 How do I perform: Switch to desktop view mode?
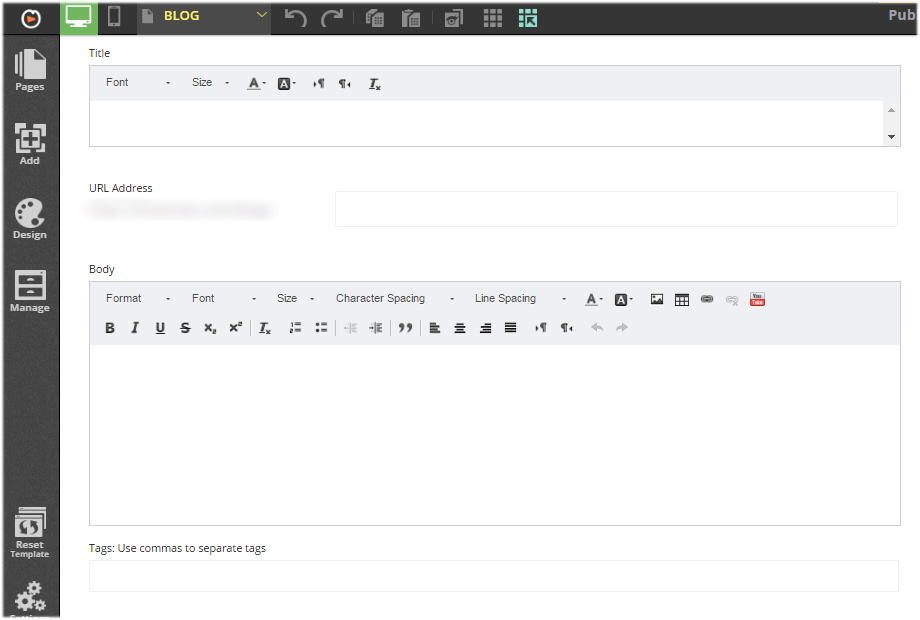click(79, 18)
